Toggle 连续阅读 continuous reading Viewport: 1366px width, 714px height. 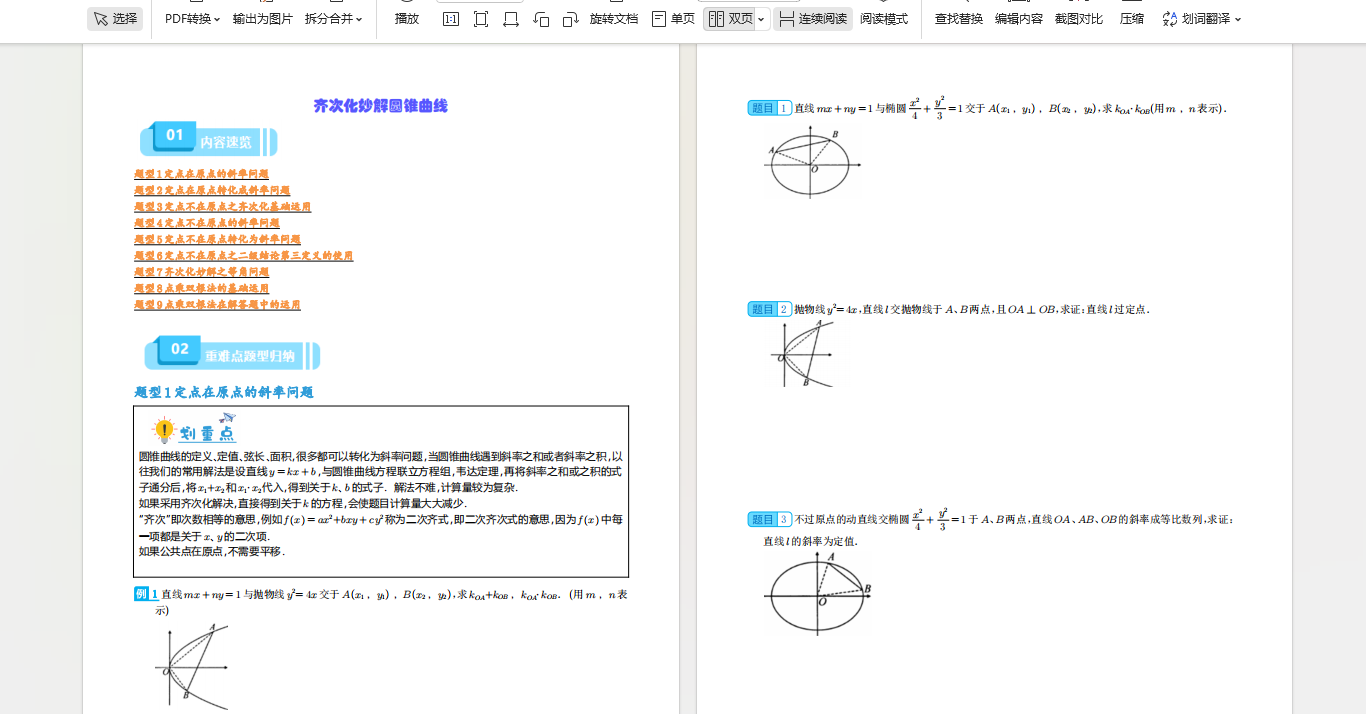[x=813, y=19]
